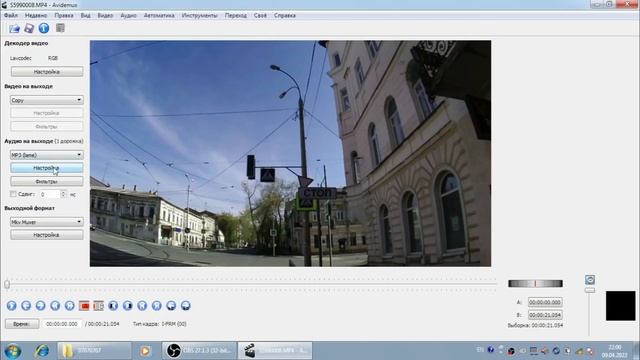640x360 pixels.
Task: Click the 'Тип кадра: I-FRM (00)' text
Action: click(160, 324)
